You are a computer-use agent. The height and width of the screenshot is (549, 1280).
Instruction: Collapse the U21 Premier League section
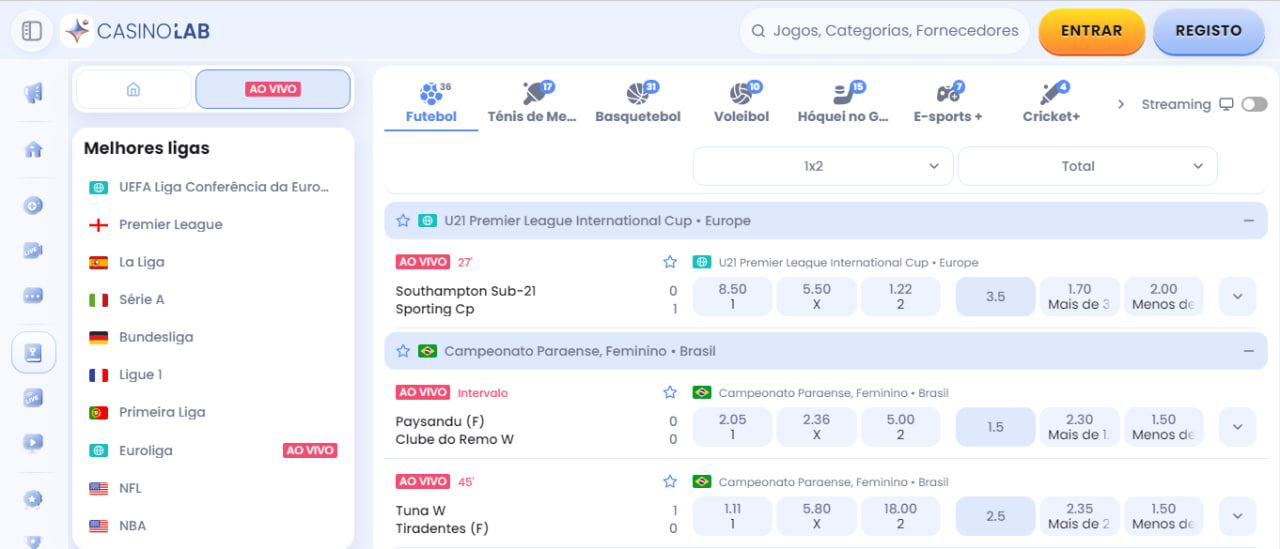[1248, 220]
